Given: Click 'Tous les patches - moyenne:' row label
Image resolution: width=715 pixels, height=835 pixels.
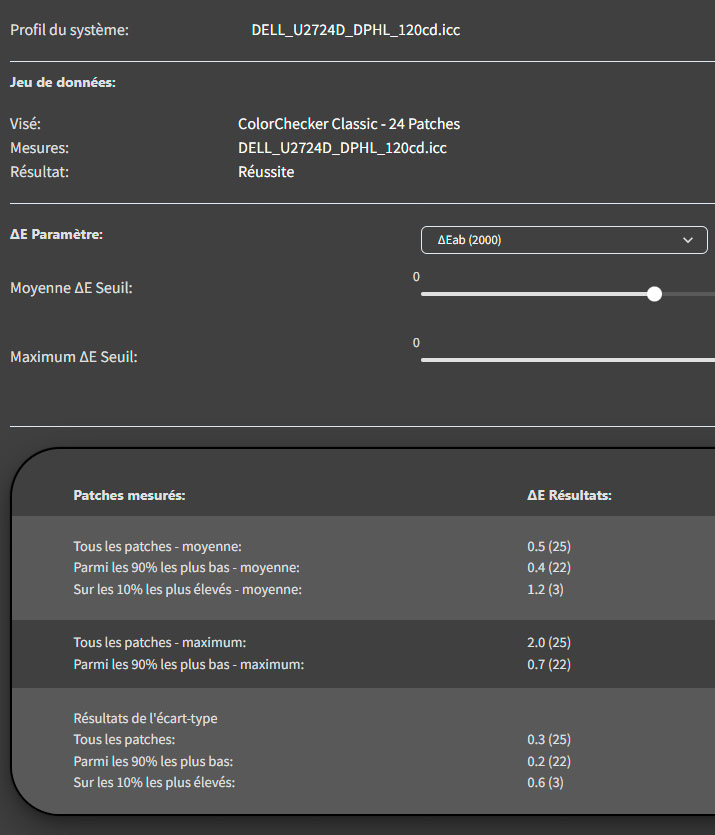Looking at the screenshot, I should (x=158, y=546).
